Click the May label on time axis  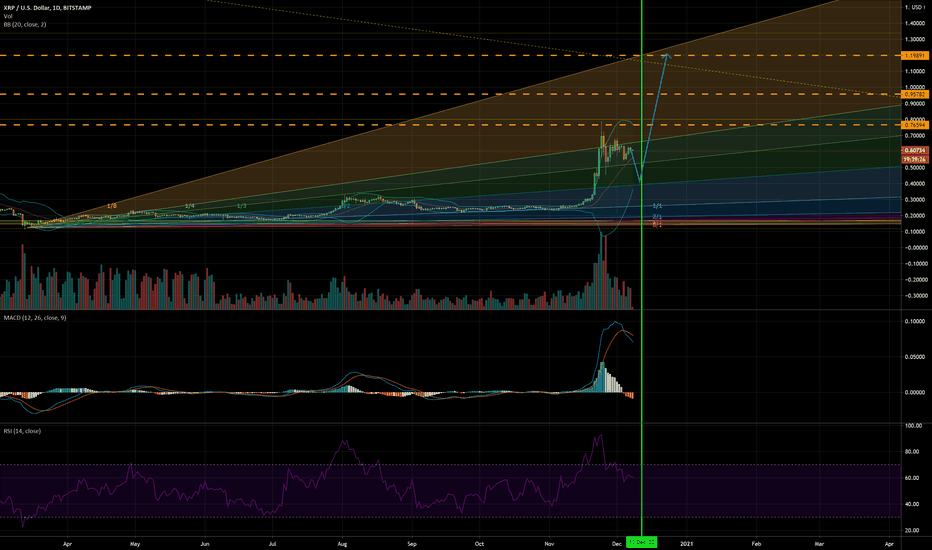pos(135,543)
